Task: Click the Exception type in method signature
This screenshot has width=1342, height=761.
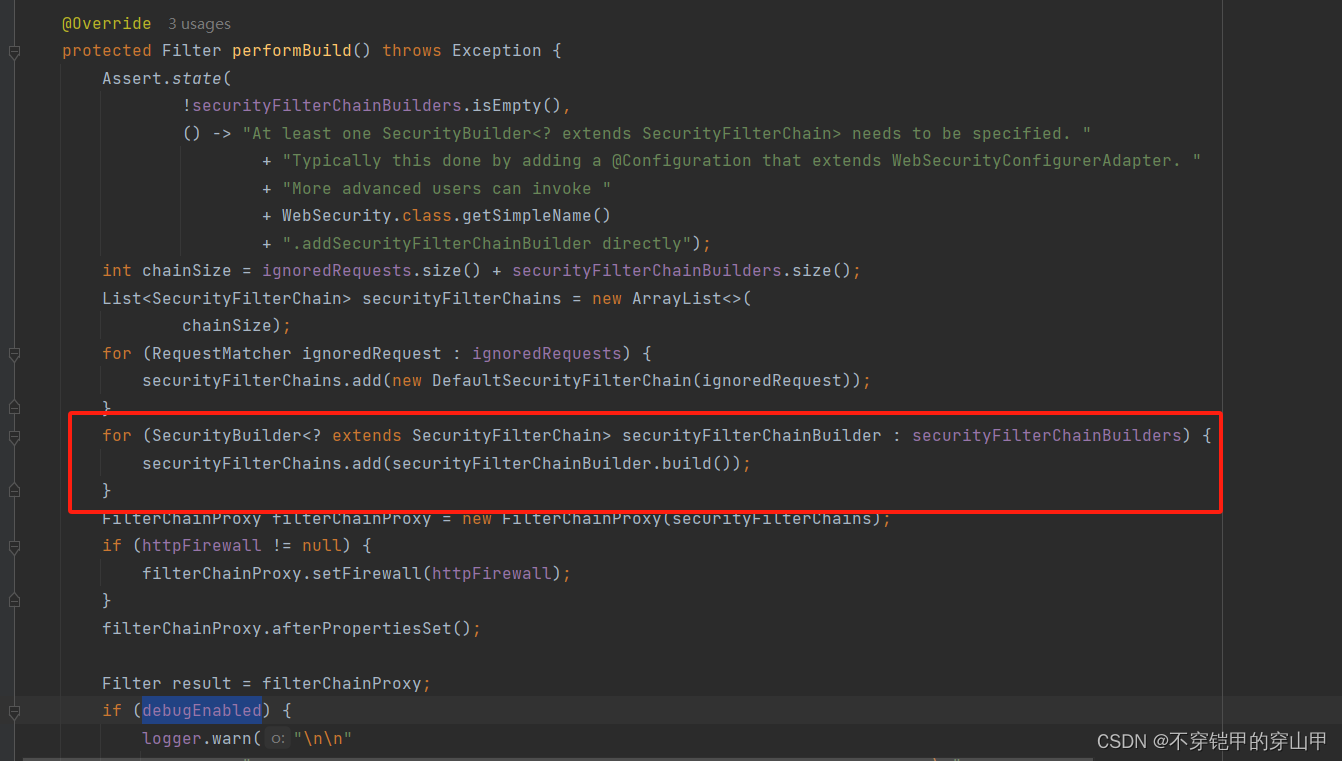Action: click(x=497, y=50)
